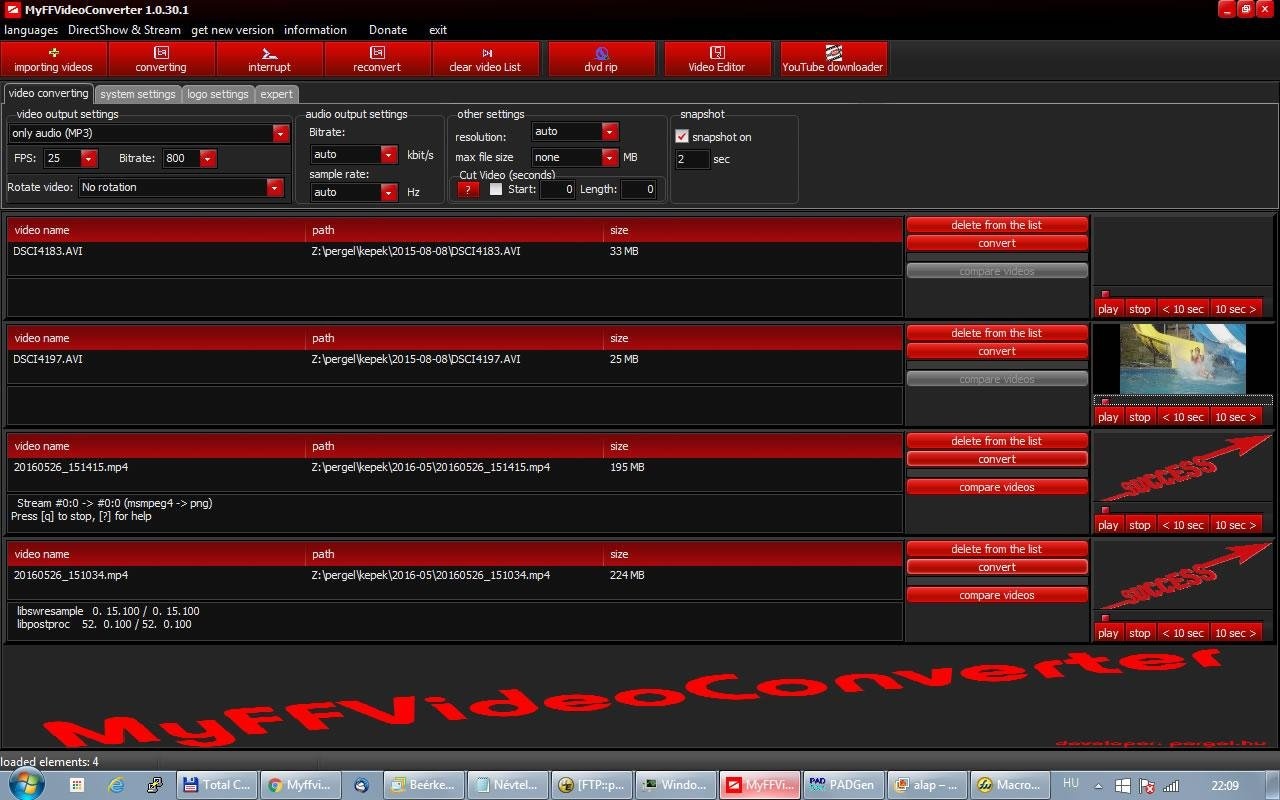Open the DirectShow & Stream menu
The width and height of the screenshot is (1280, 800).
tap(124, 30)
